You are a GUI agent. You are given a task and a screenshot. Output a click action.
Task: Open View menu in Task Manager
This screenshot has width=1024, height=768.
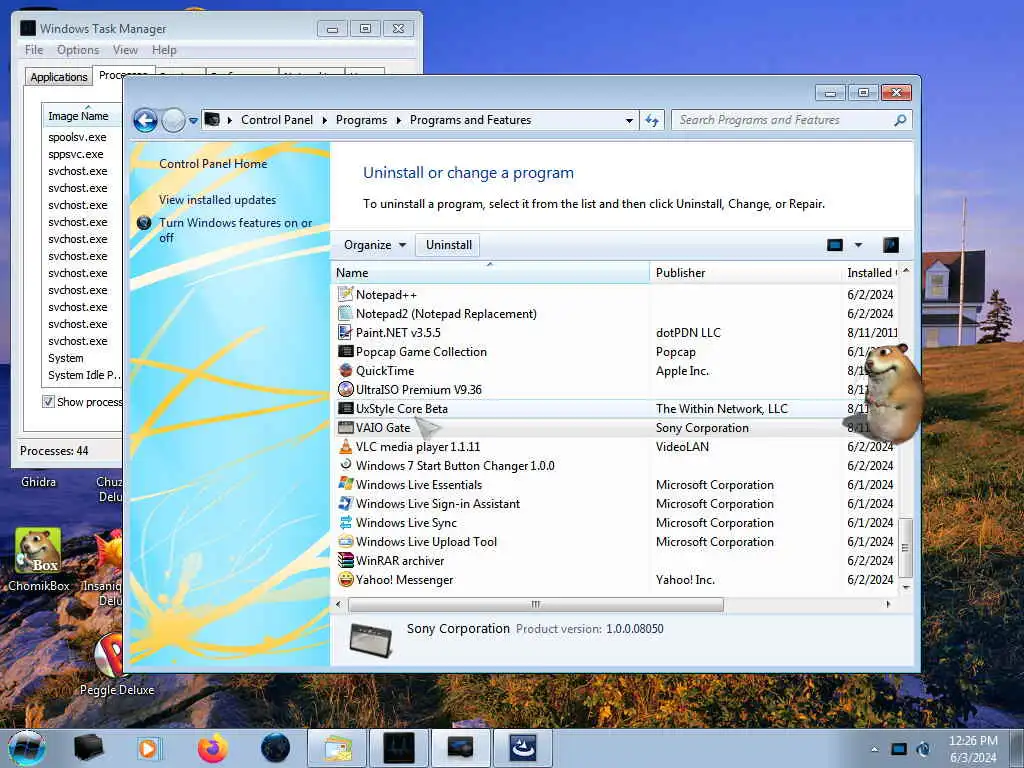pos(125,50)
